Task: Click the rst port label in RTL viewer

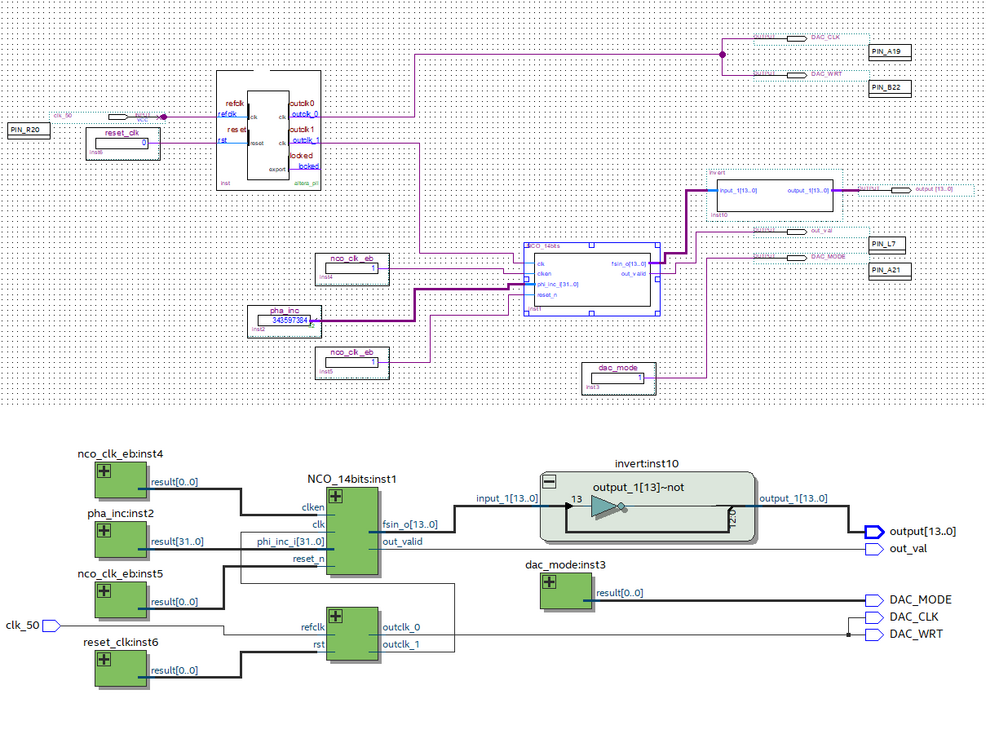Action: (x=319, y=645)
